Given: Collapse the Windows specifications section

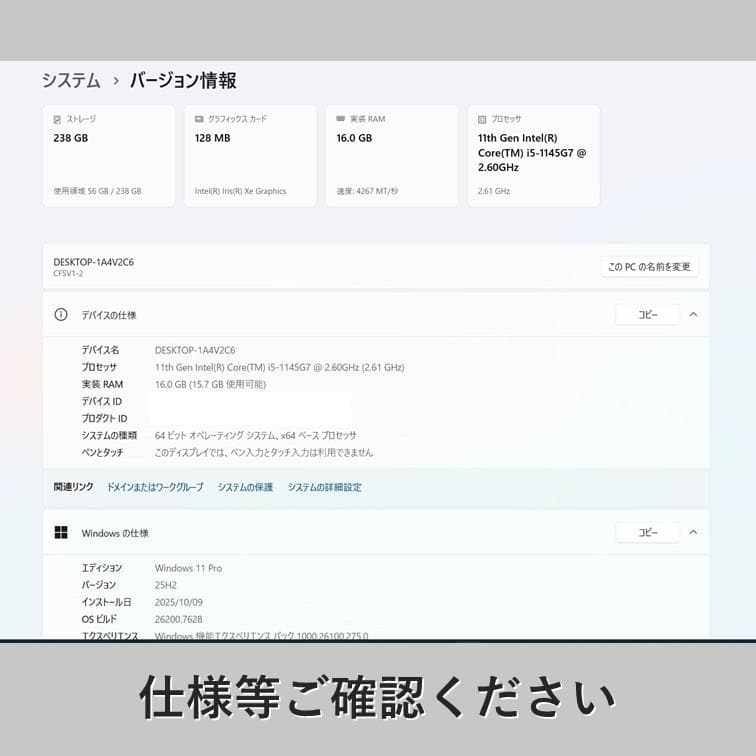Looking at the screenshot, I should click(x=693, y=532).
